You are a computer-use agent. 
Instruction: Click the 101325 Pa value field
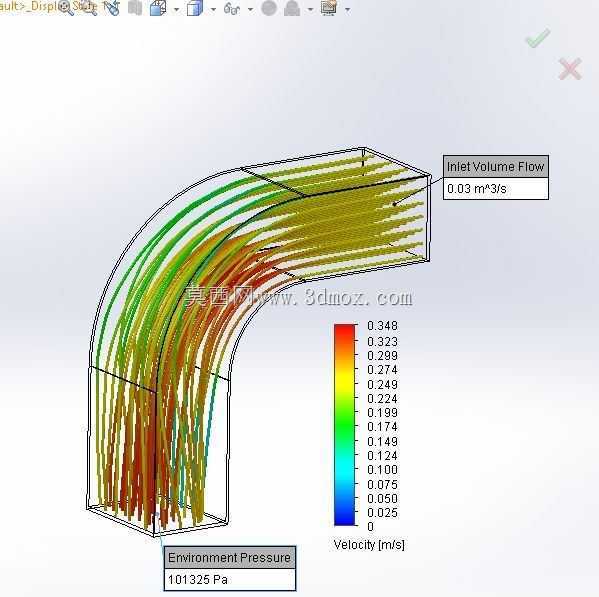point(230,580)
